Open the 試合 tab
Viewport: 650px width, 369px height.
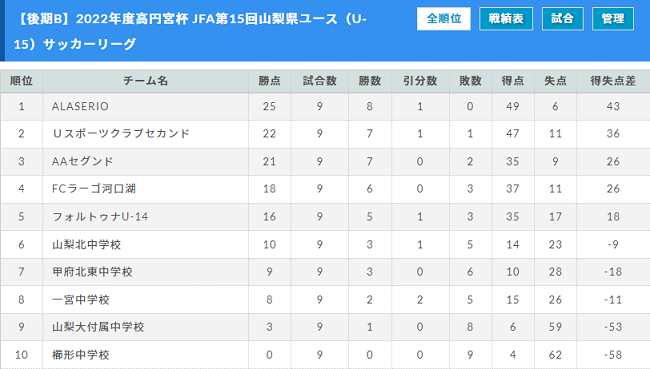[x=563, y=19]
